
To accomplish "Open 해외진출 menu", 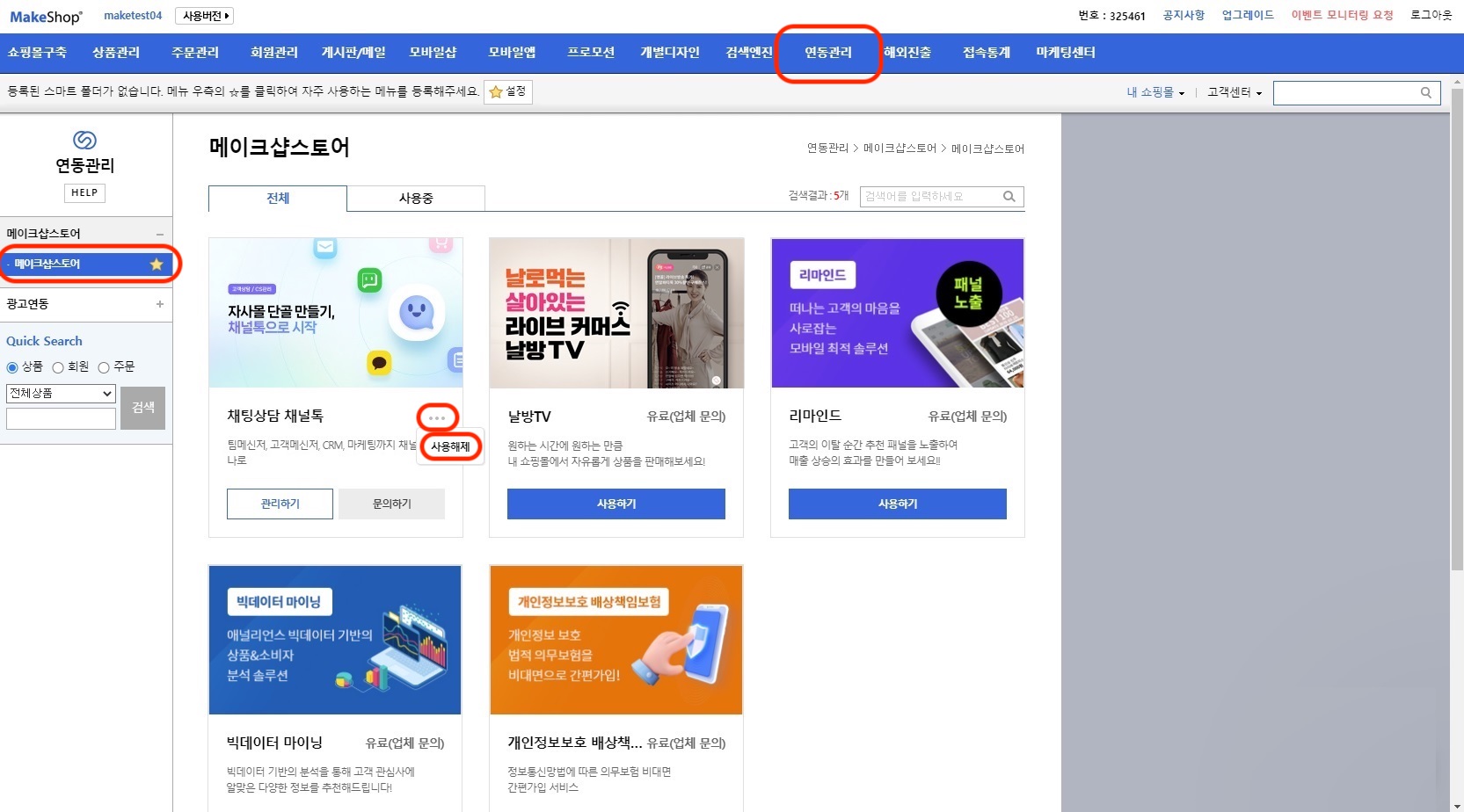I will (x=907, y=53).
